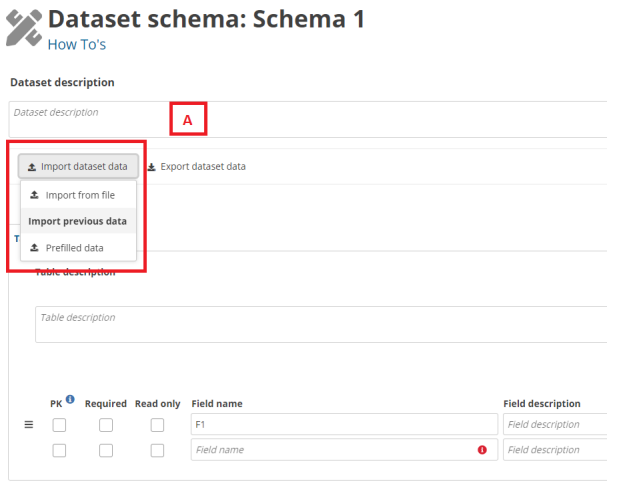Focus the Table description text box
Screen dimensions: 625x486
pyautogui.click(x=320, y=324)
